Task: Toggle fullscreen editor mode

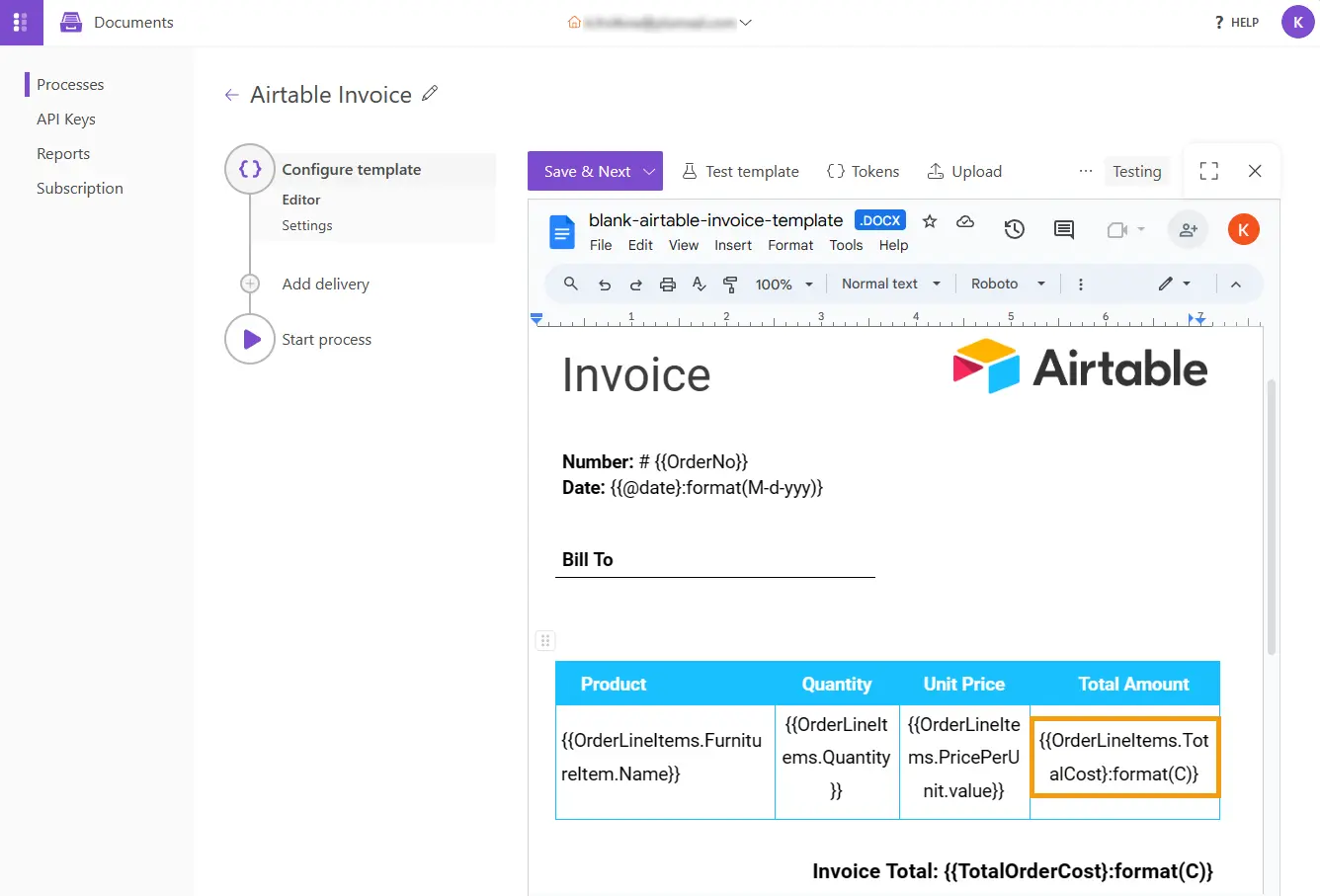Action: 1208,171
